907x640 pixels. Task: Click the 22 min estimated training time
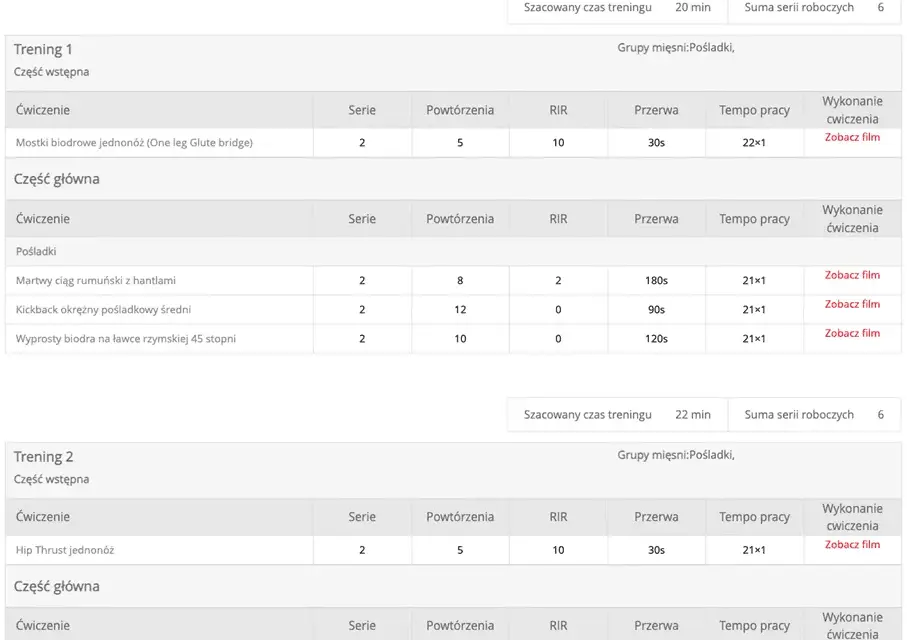(693, 414)
